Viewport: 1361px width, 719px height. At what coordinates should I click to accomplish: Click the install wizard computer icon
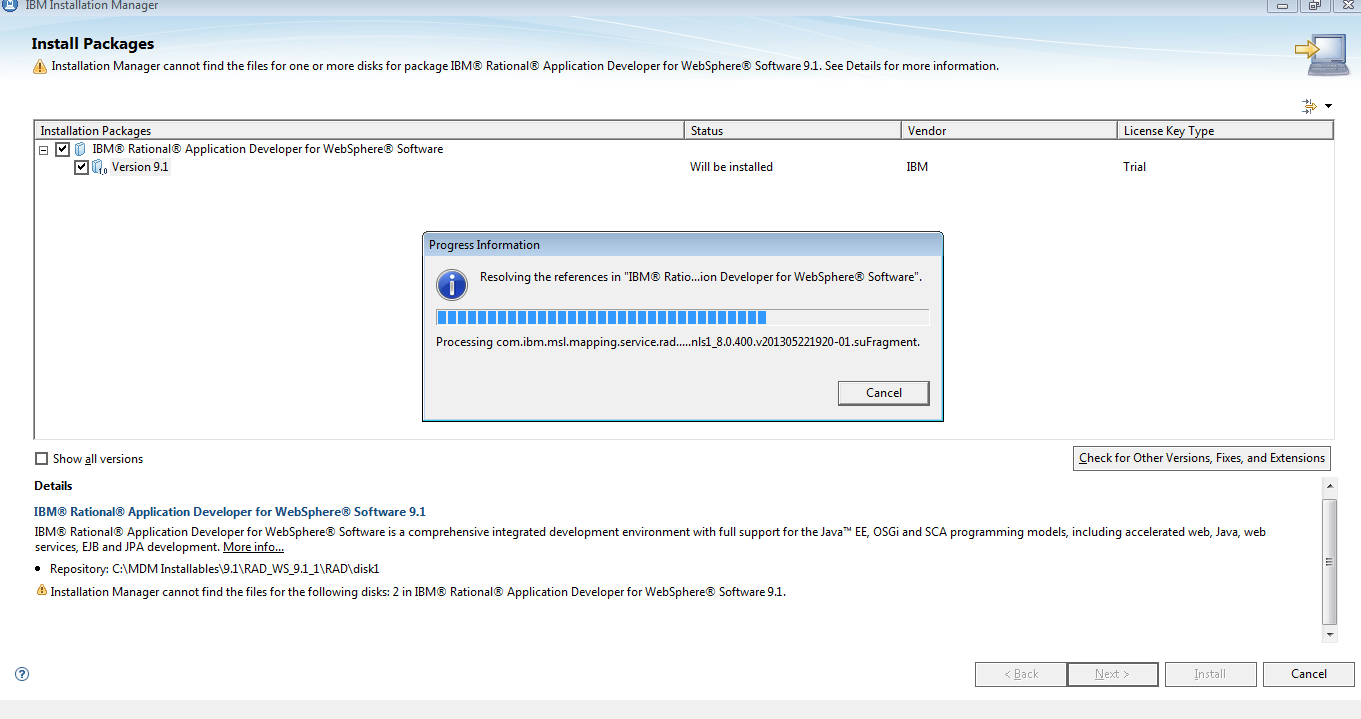pos(1321,55)
